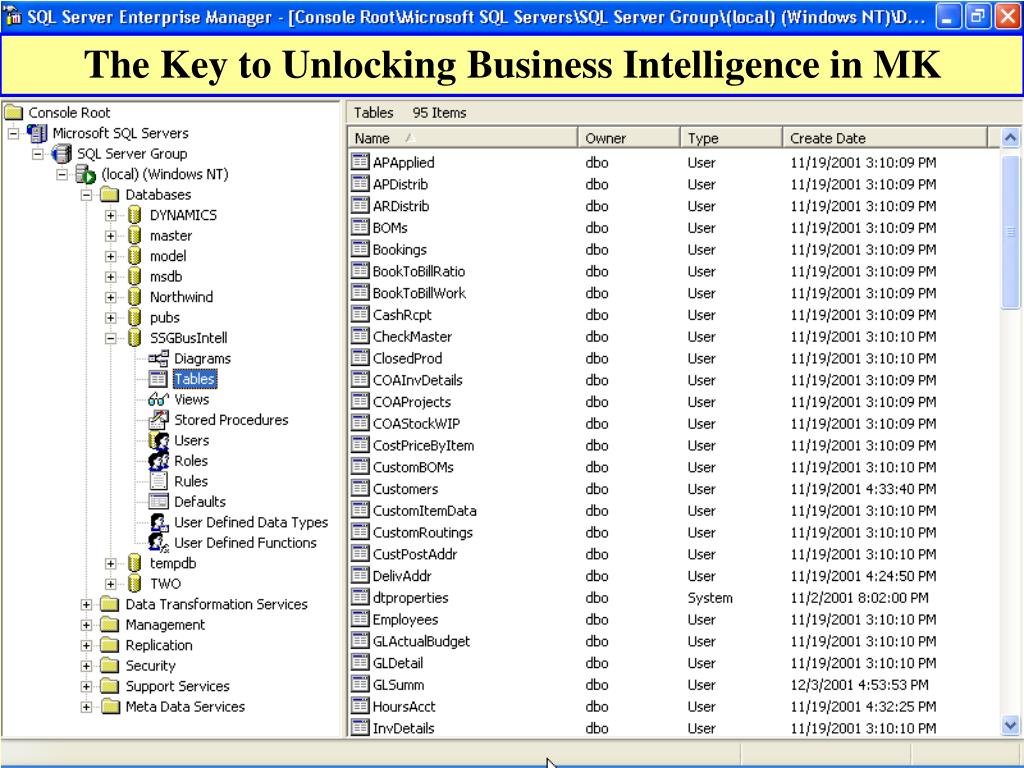The width and height of the screenshot is (1024, 768).
Task: Select the BookToBillRatio table name
Action: pyautogui.click(x=419, y=271)
